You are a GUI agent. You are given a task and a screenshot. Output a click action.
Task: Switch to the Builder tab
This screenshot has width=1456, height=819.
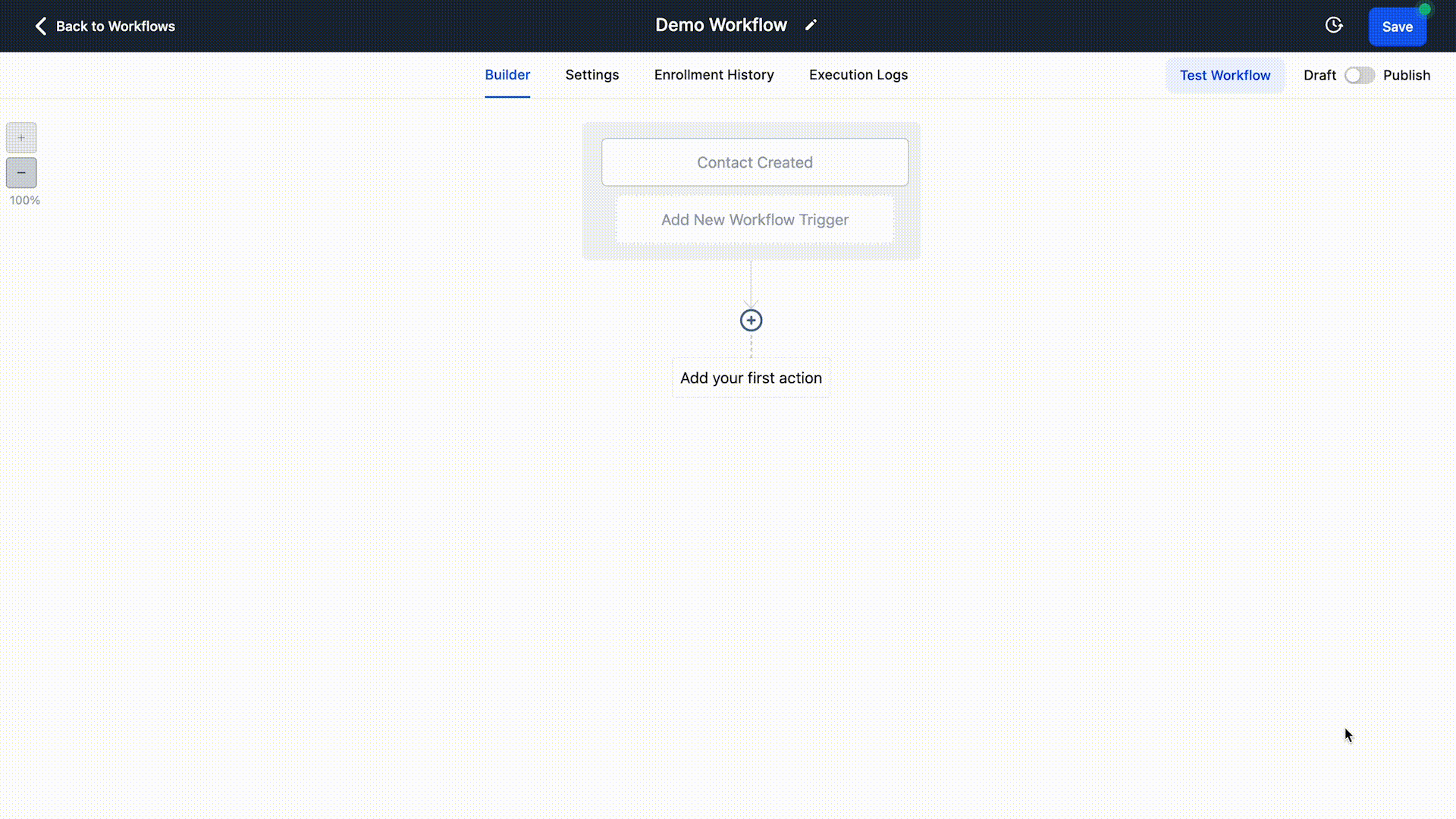pos(507,75)
